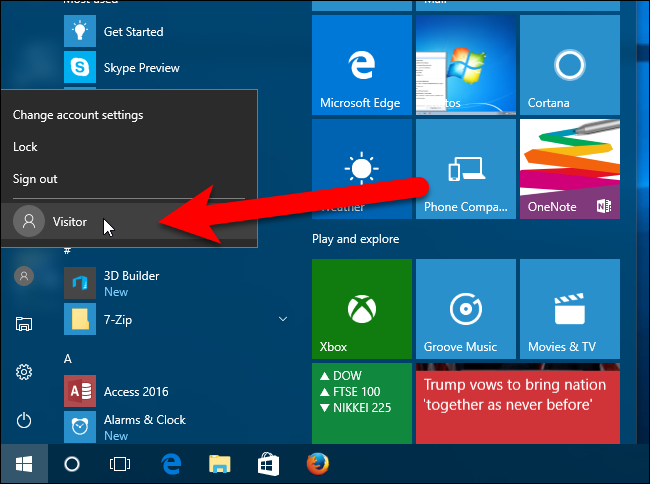Open the news tile about Trump
This screenshot has height=484, width=650.
coord(518,403)
